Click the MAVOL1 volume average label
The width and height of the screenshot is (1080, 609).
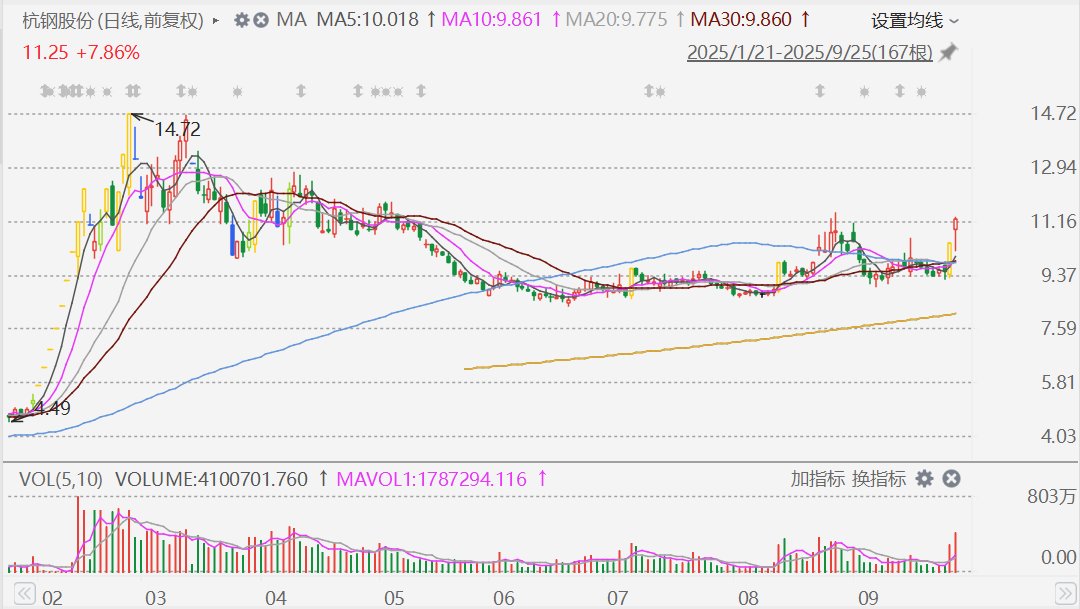[432, 479]
